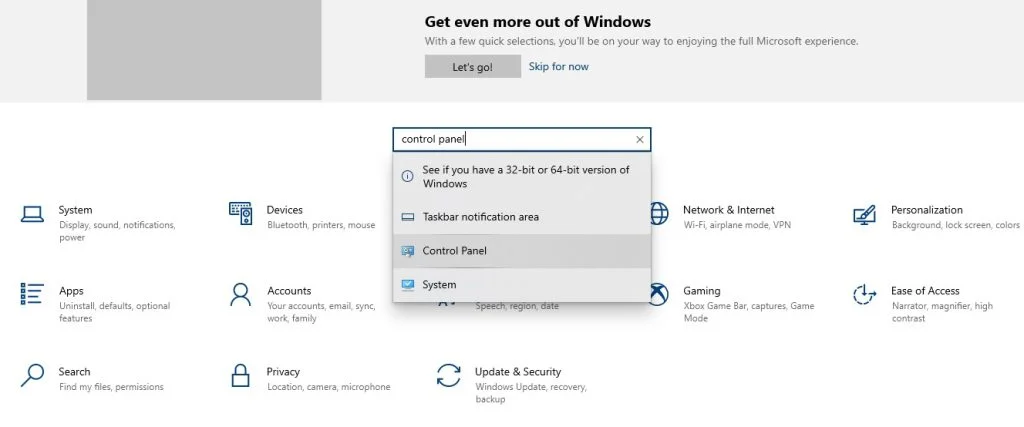Screen dimensions: 1024x427
Task: Open the Search magnifier icon
Action: pos(32,375)
